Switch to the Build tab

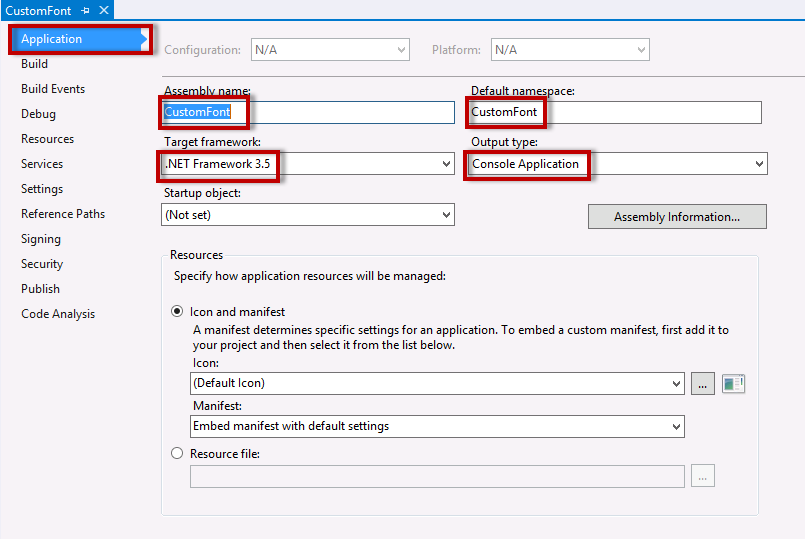pyautogui.click(x=35, y=64)
